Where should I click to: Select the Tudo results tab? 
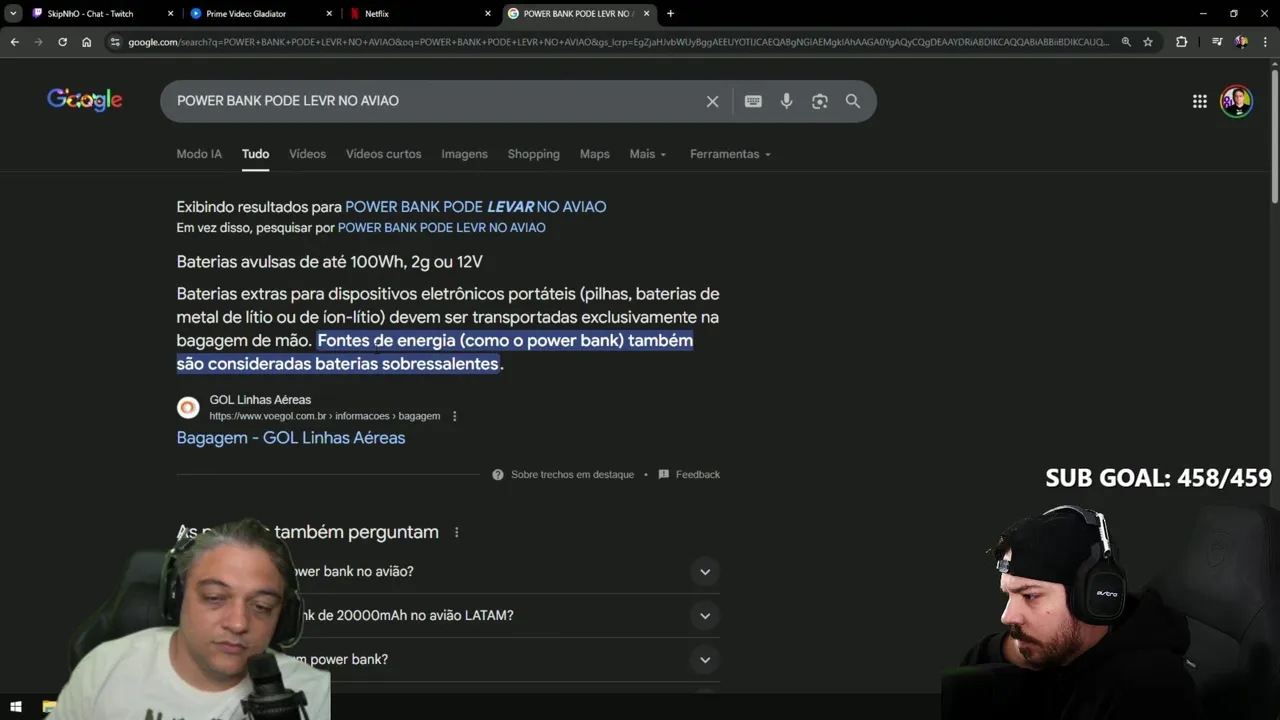pos(255,154)
